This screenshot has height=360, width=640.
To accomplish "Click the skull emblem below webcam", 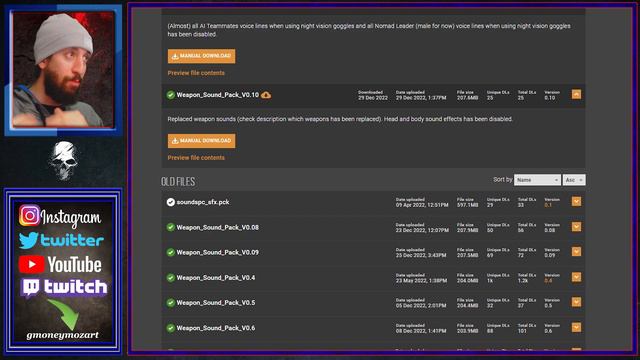I will click(63, 160).
